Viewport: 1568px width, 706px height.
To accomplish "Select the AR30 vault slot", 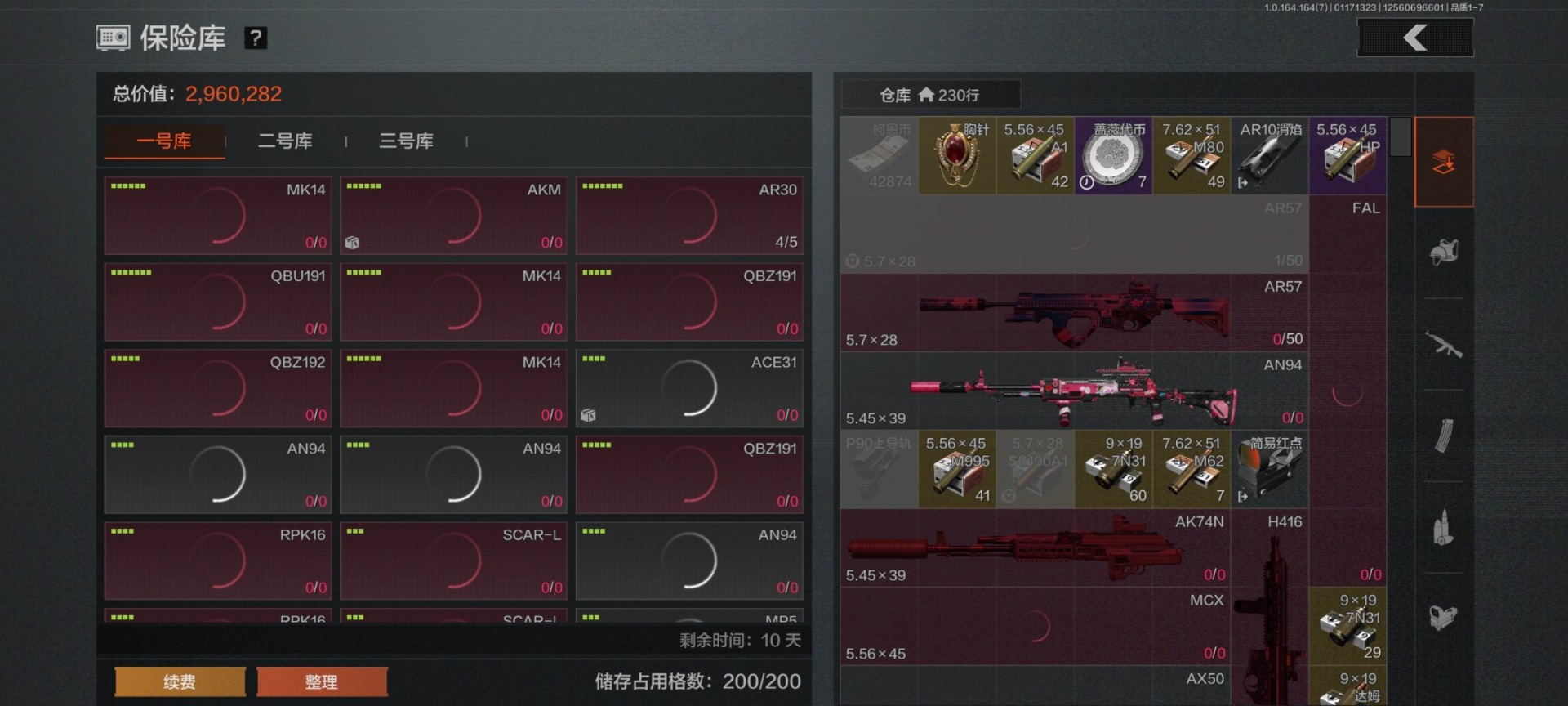I will click(x=689, y=216).
